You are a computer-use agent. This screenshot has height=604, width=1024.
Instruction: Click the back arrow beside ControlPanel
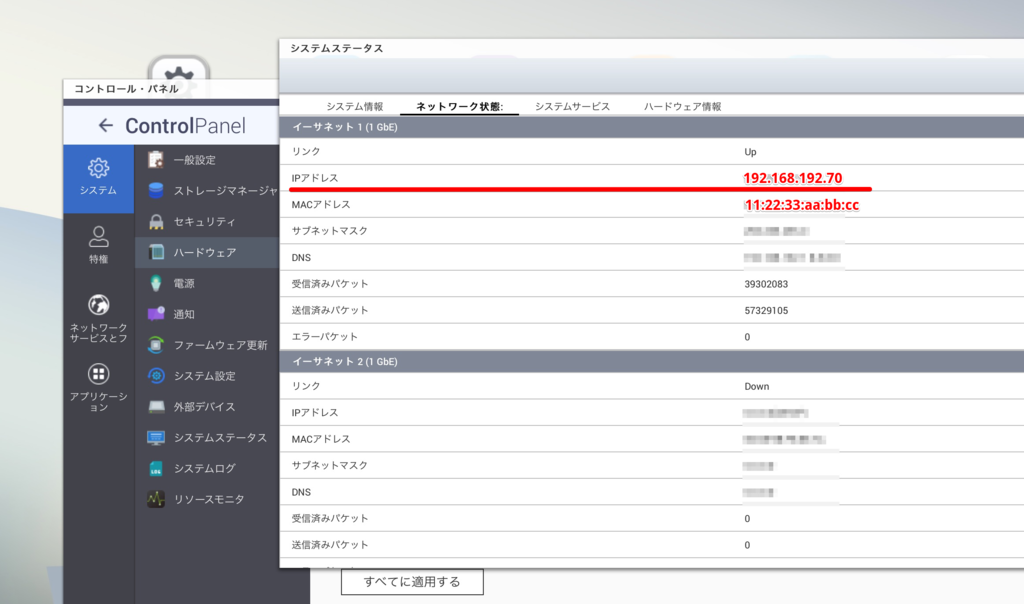105,125
